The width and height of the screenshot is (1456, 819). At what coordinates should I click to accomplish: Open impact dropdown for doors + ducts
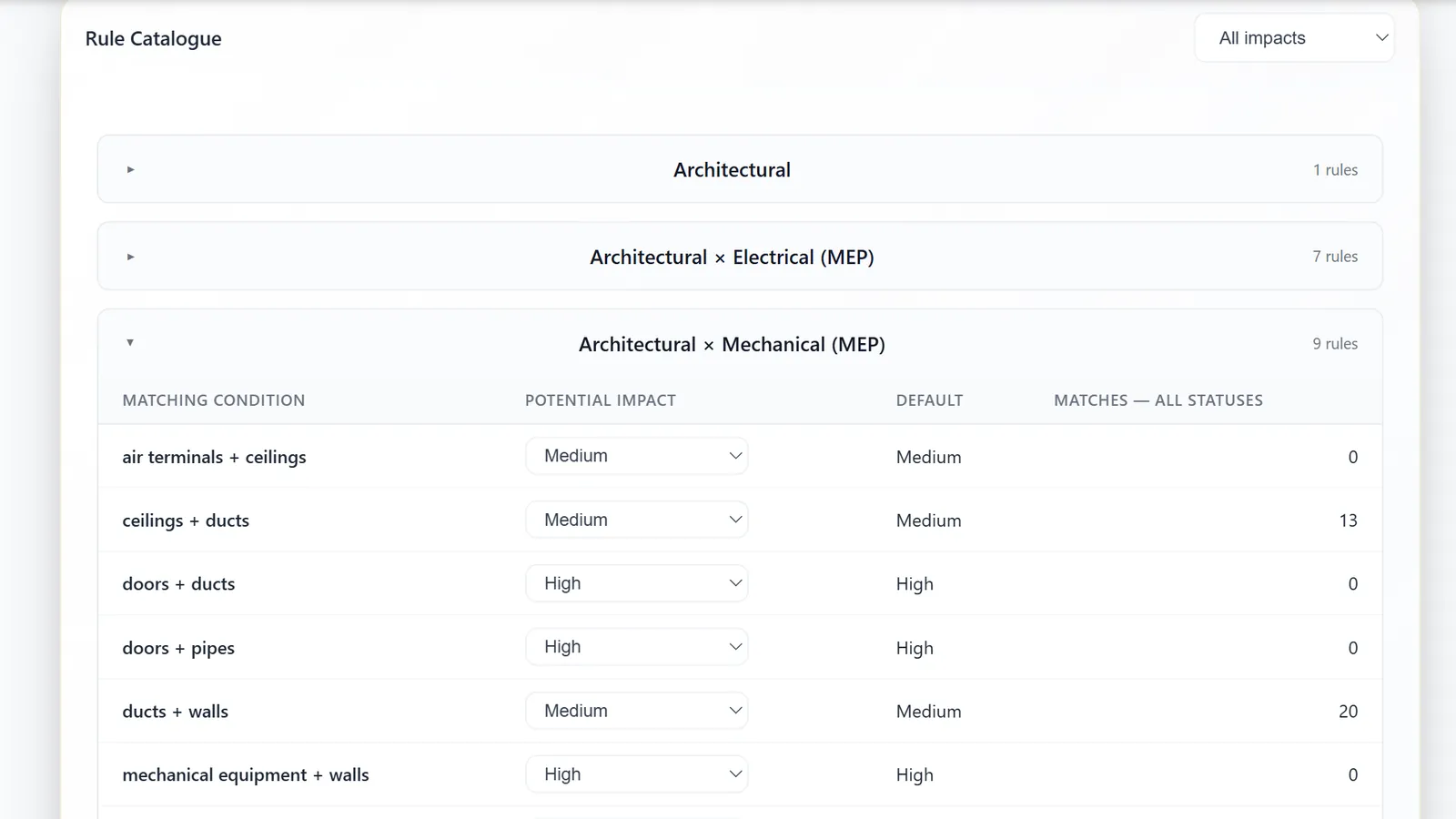point(637,583)
